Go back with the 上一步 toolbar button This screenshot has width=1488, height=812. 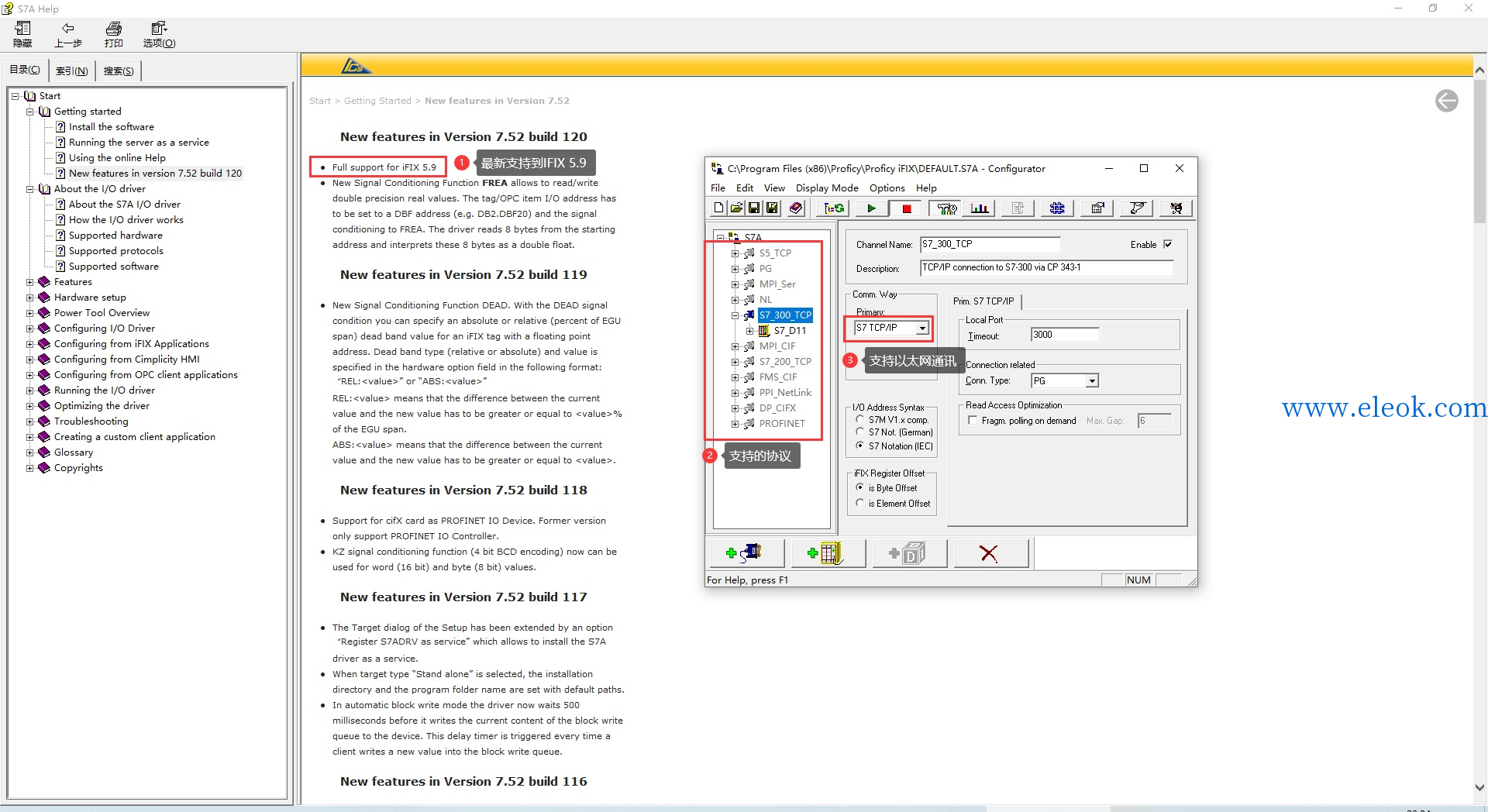click(x=68, y=34)
